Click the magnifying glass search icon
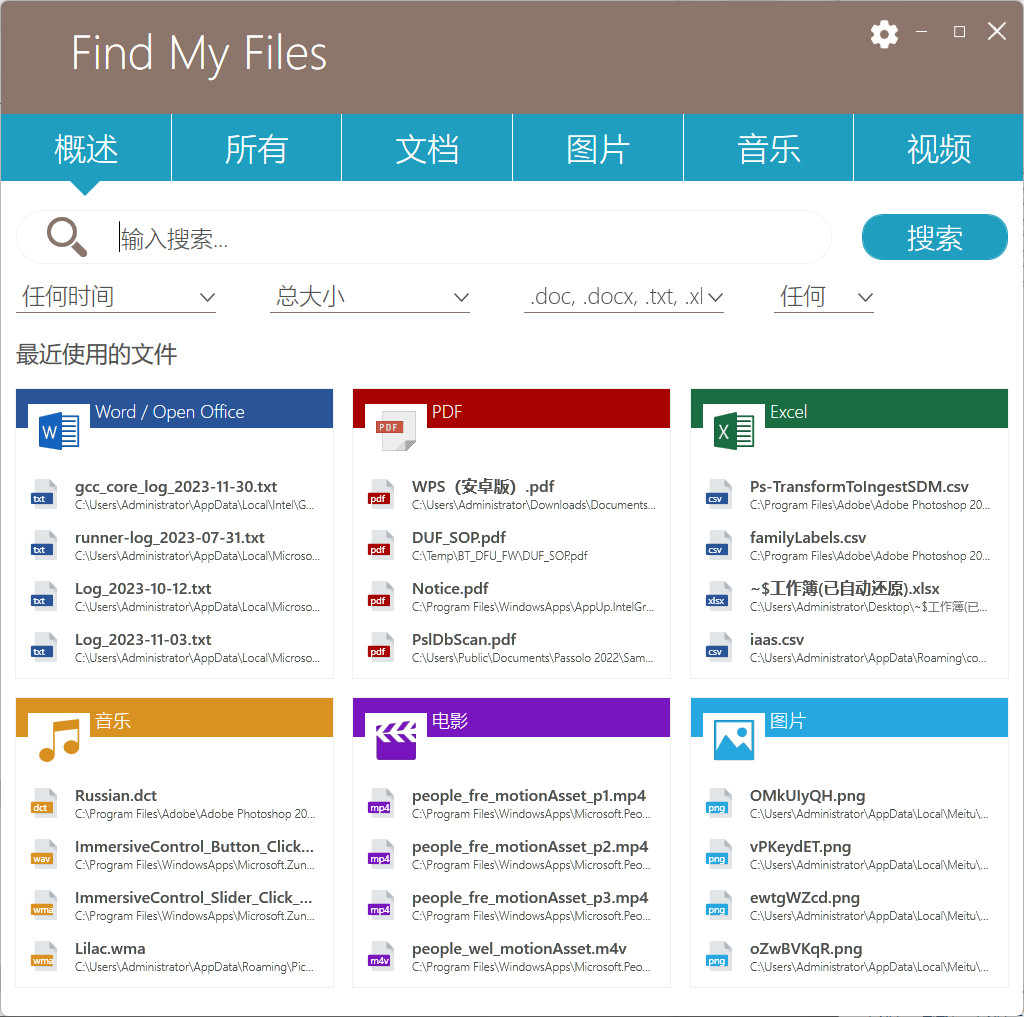 [x=67, y=236]
